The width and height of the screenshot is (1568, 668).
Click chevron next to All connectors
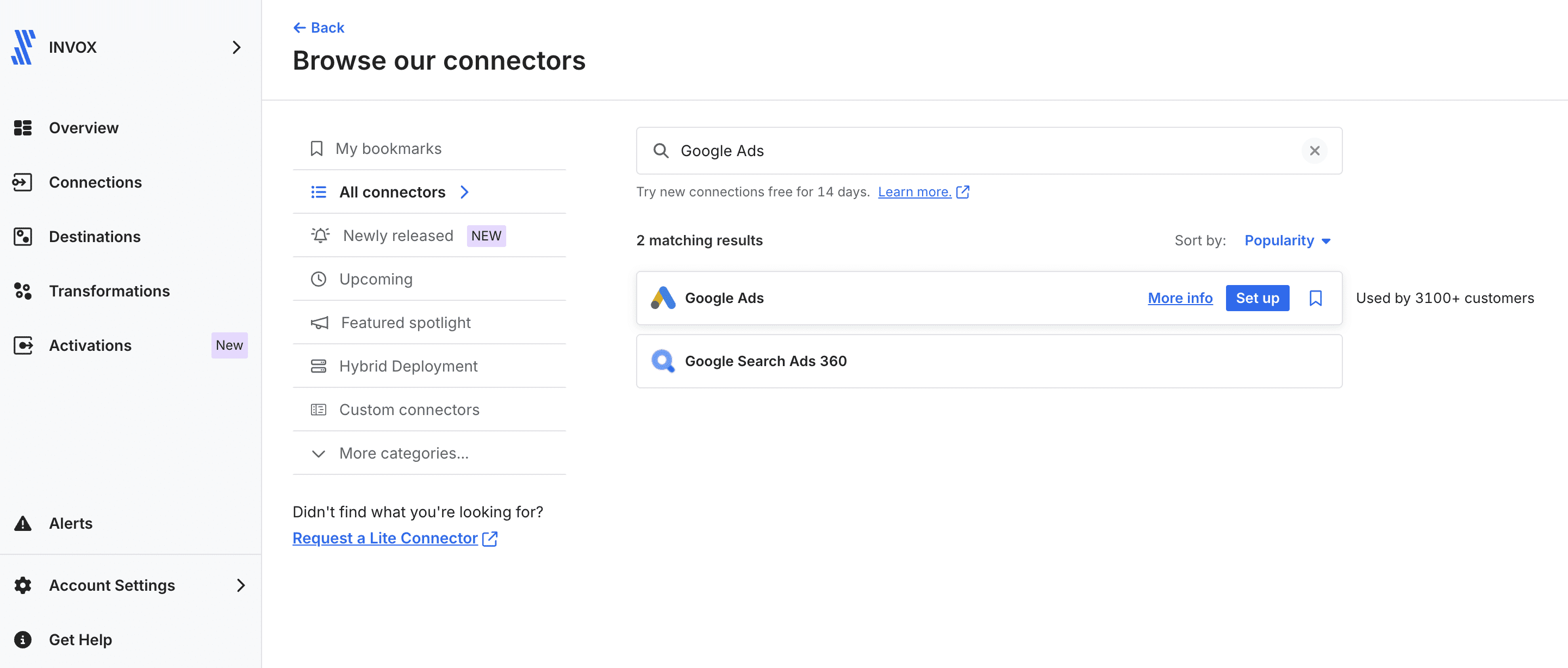[464, 192]
